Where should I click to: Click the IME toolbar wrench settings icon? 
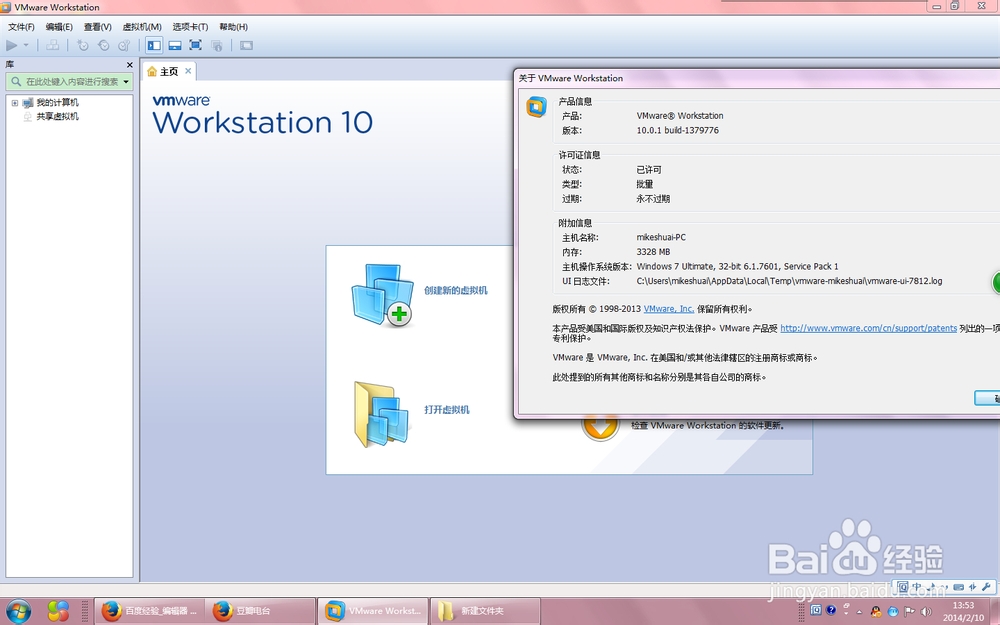tap(986, 587)
